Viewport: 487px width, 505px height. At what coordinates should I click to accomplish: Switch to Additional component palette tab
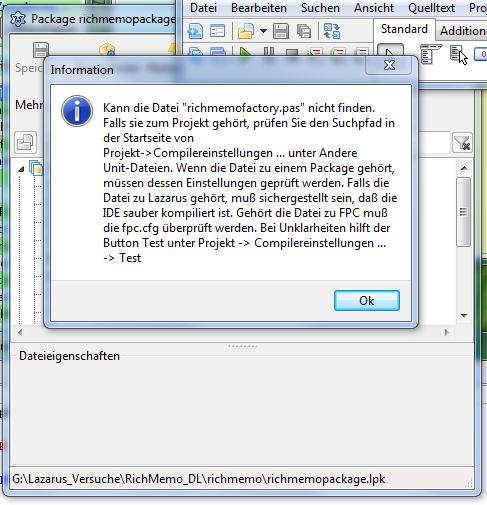coord(462,31)
